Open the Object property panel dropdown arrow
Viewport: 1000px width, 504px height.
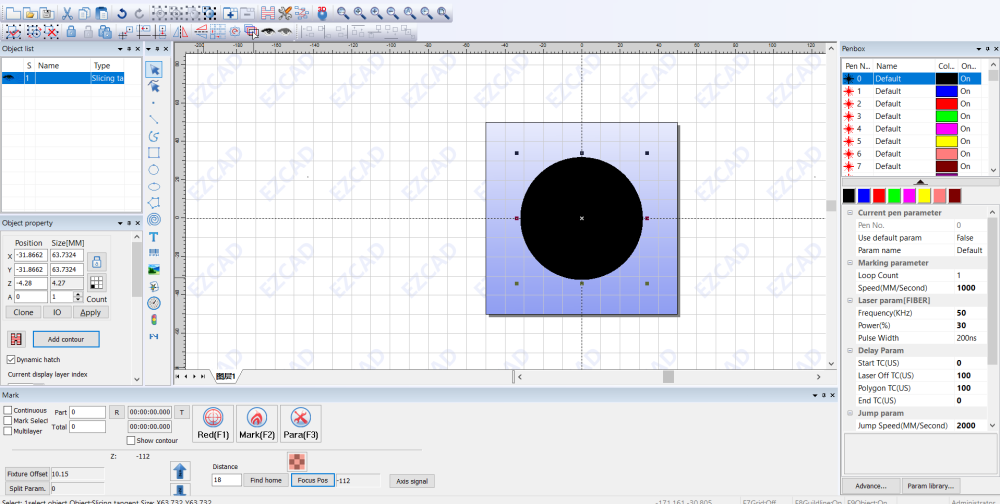[120, 223]
